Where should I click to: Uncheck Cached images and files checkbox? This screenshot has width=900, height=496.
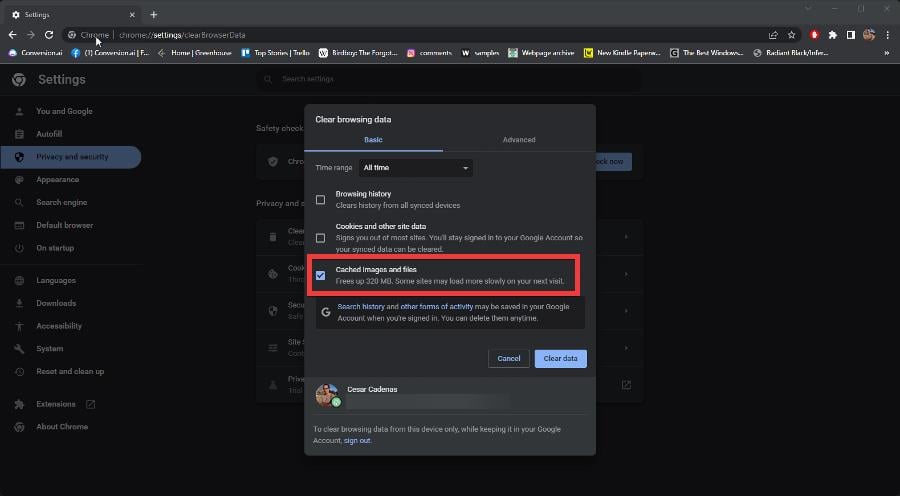point(320,276)
